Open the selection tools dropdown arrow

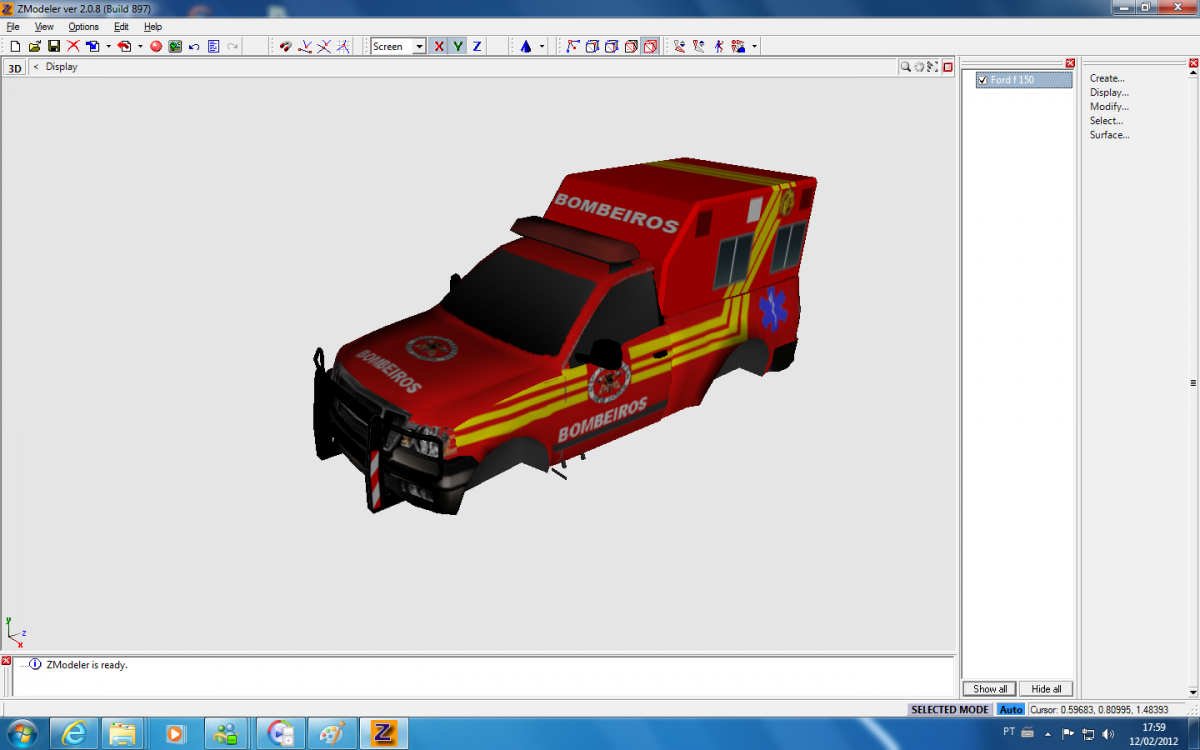(754, 46)
